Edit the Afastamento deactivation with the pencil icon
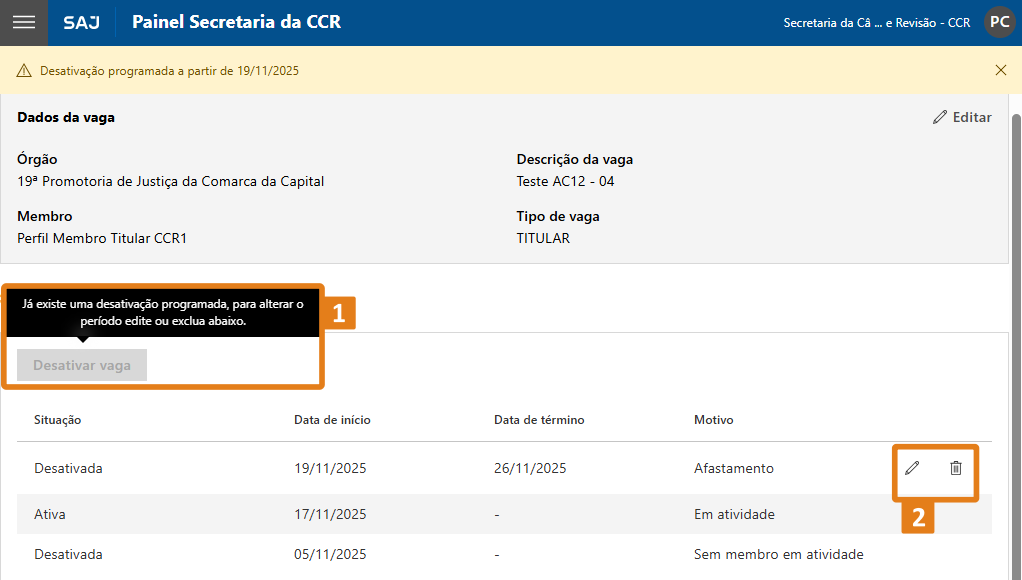 coord(913,467)
